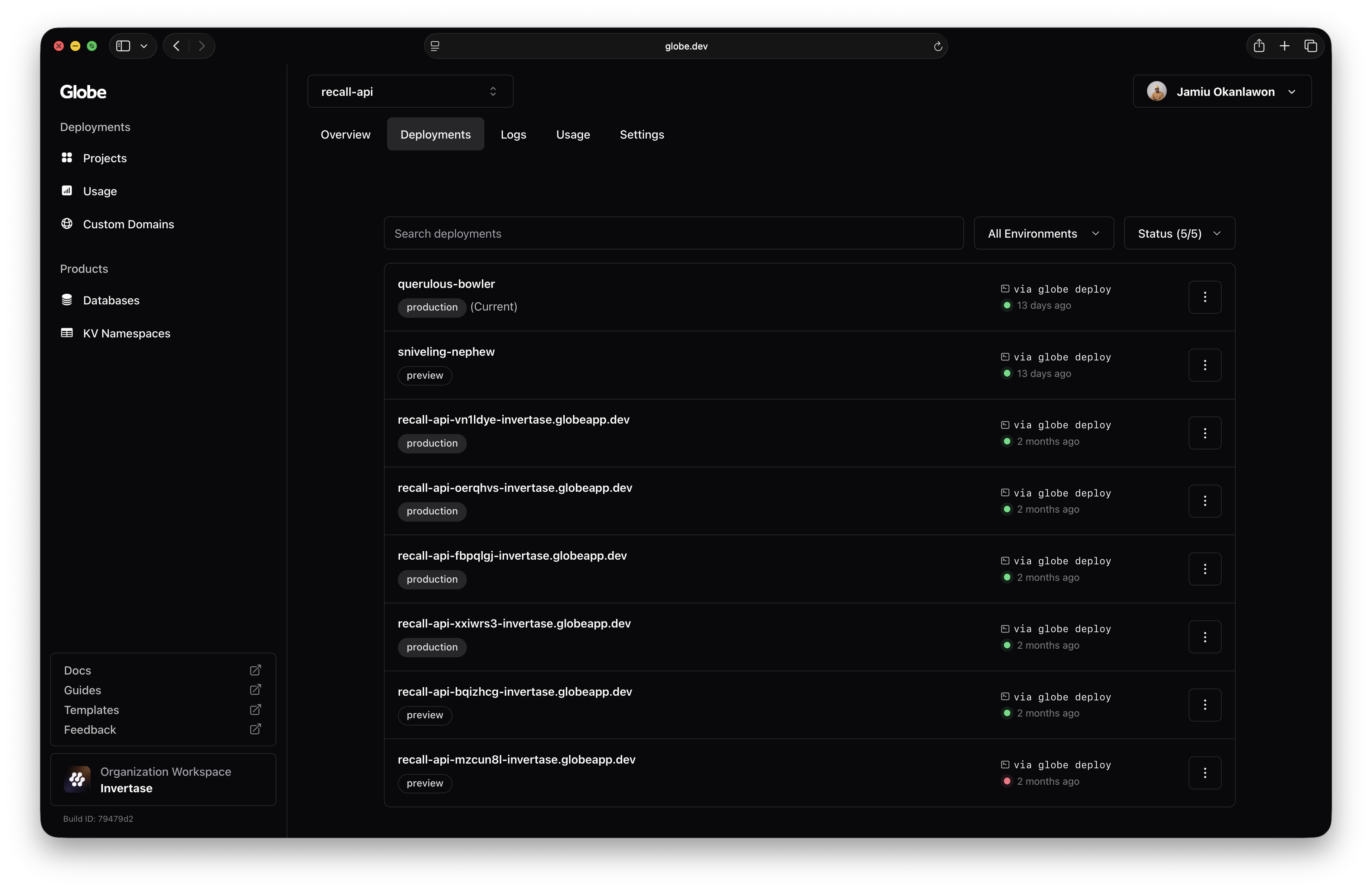Viewport: 1372px width, 891px height.
Task: Click the Usage chart icon in the sidebar
Action: pyautogui.click(x=67, y=190)
